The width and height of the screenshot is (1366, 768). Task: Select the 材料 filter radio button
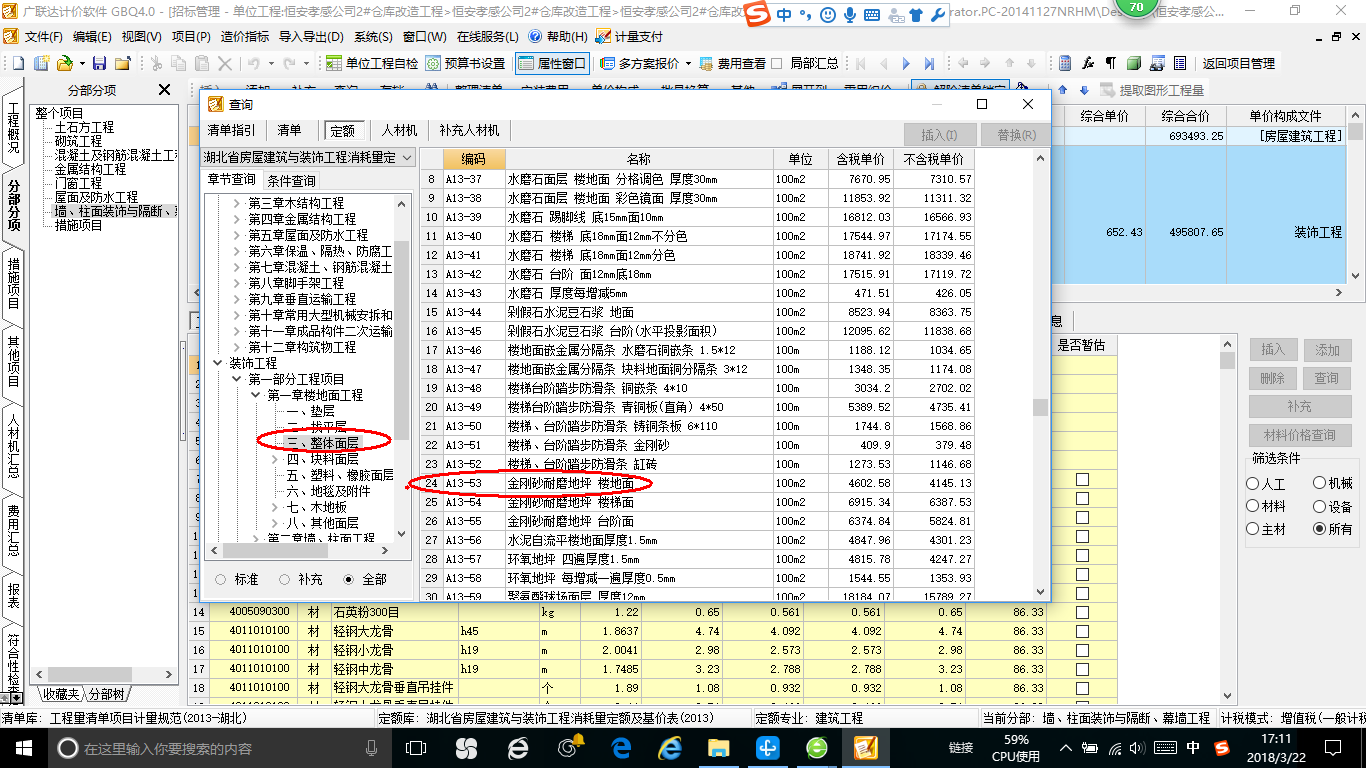point(1253,506)
